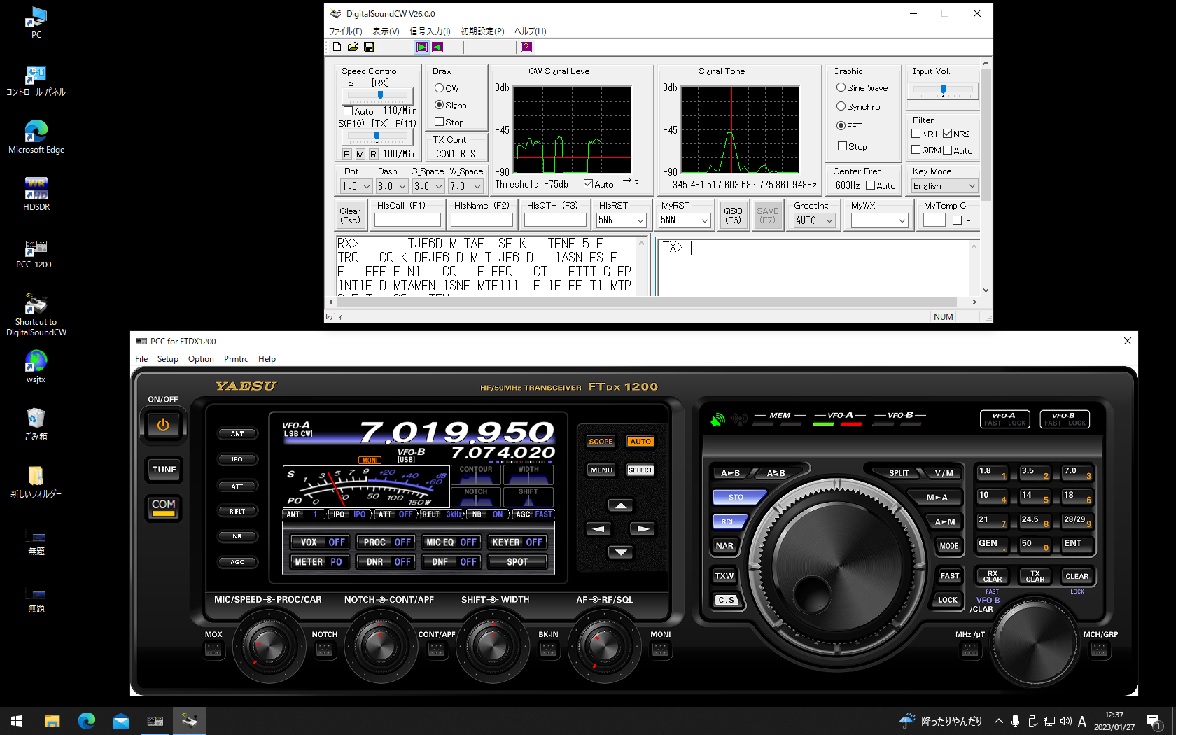Click the green speaker icon on the radio

(x=717, y=419)
